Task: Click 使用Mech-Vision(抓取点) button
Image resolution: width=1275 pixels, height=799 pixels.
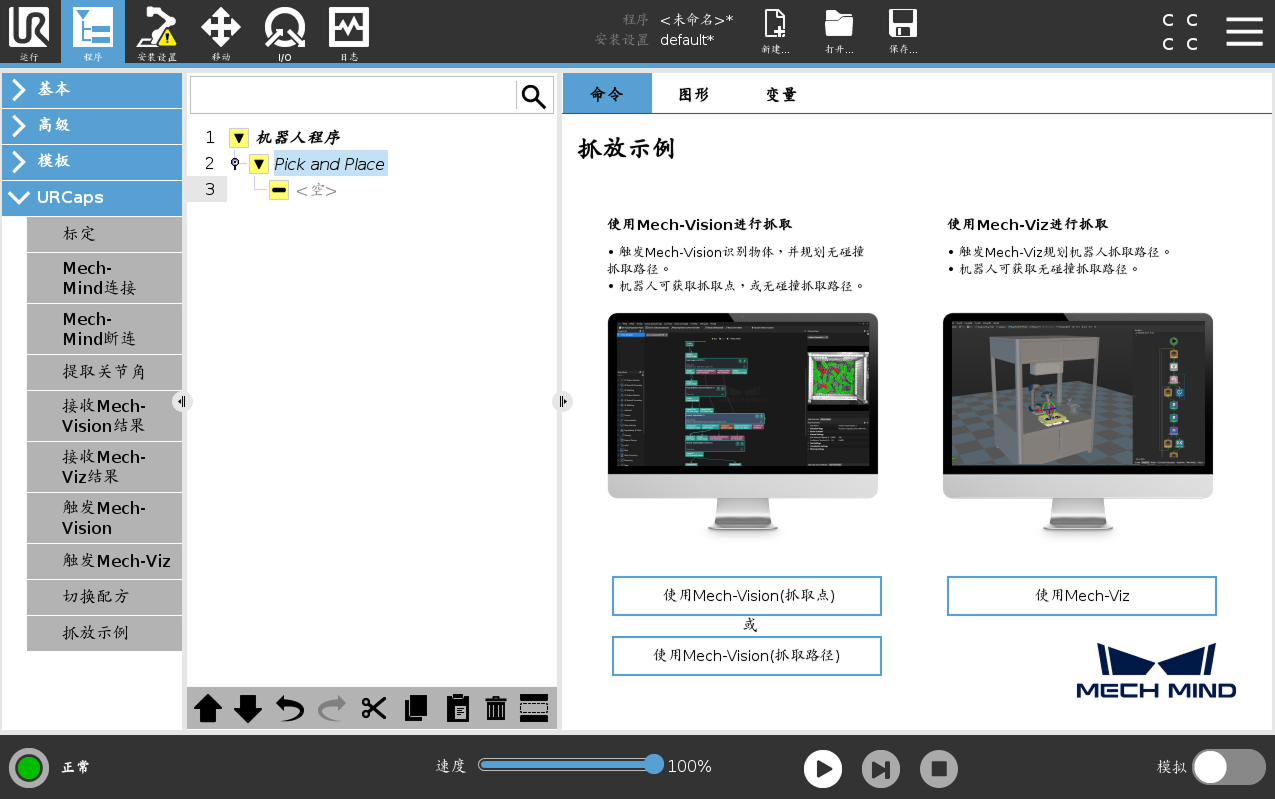Action: 746,595
